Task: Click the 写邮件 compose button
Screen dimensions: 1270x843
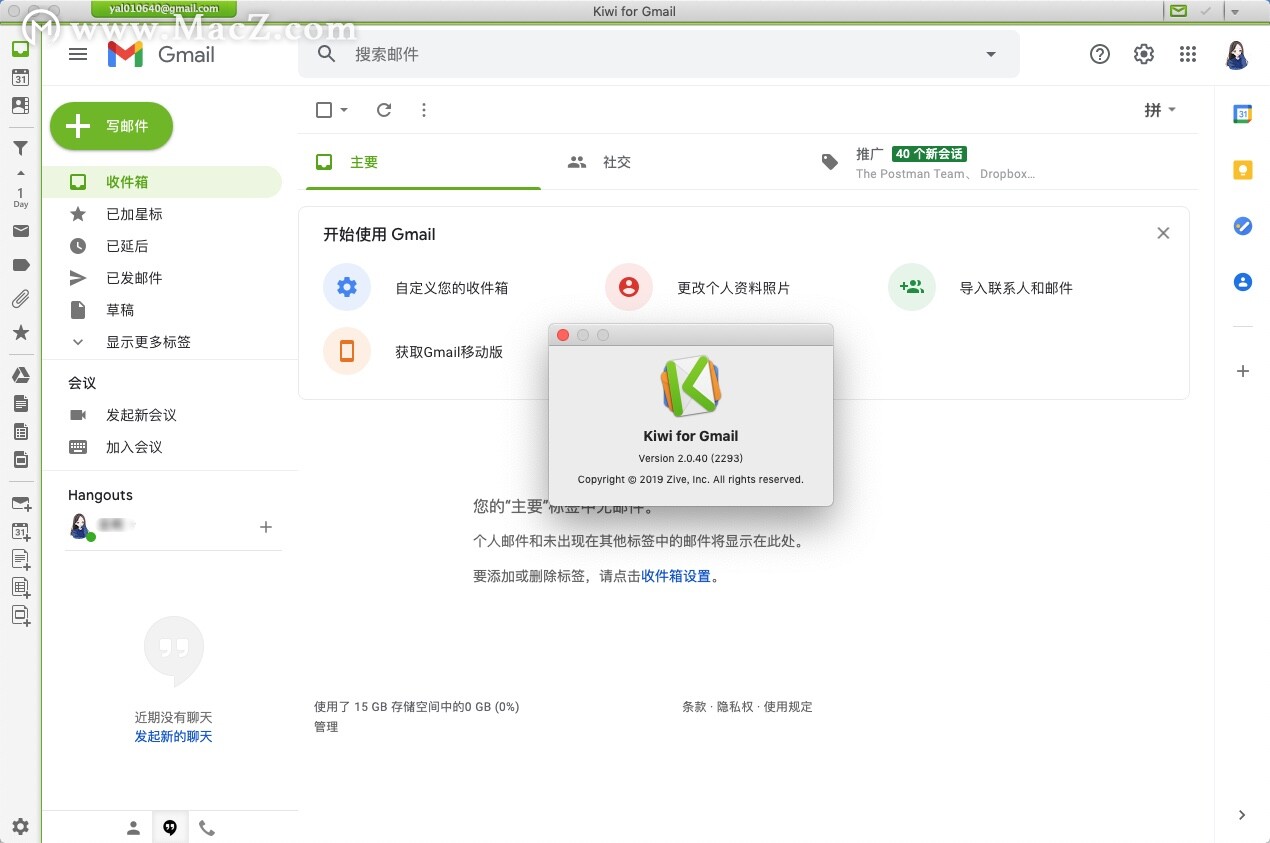Action: [112, 126]
